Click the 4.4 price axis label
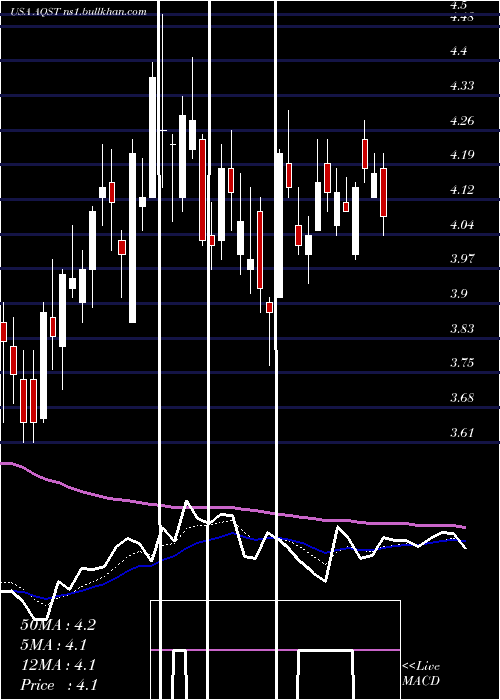Screen dimensions: 500x700 coord(459,51)
